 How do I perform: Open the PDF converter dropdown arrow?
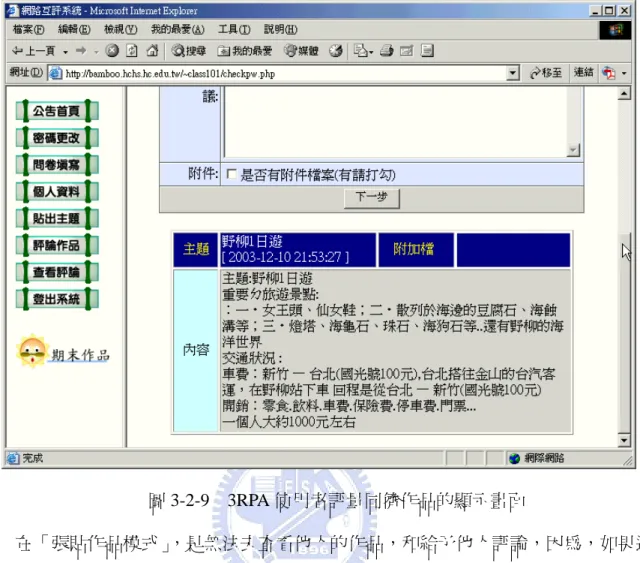[x=624, y=73]
